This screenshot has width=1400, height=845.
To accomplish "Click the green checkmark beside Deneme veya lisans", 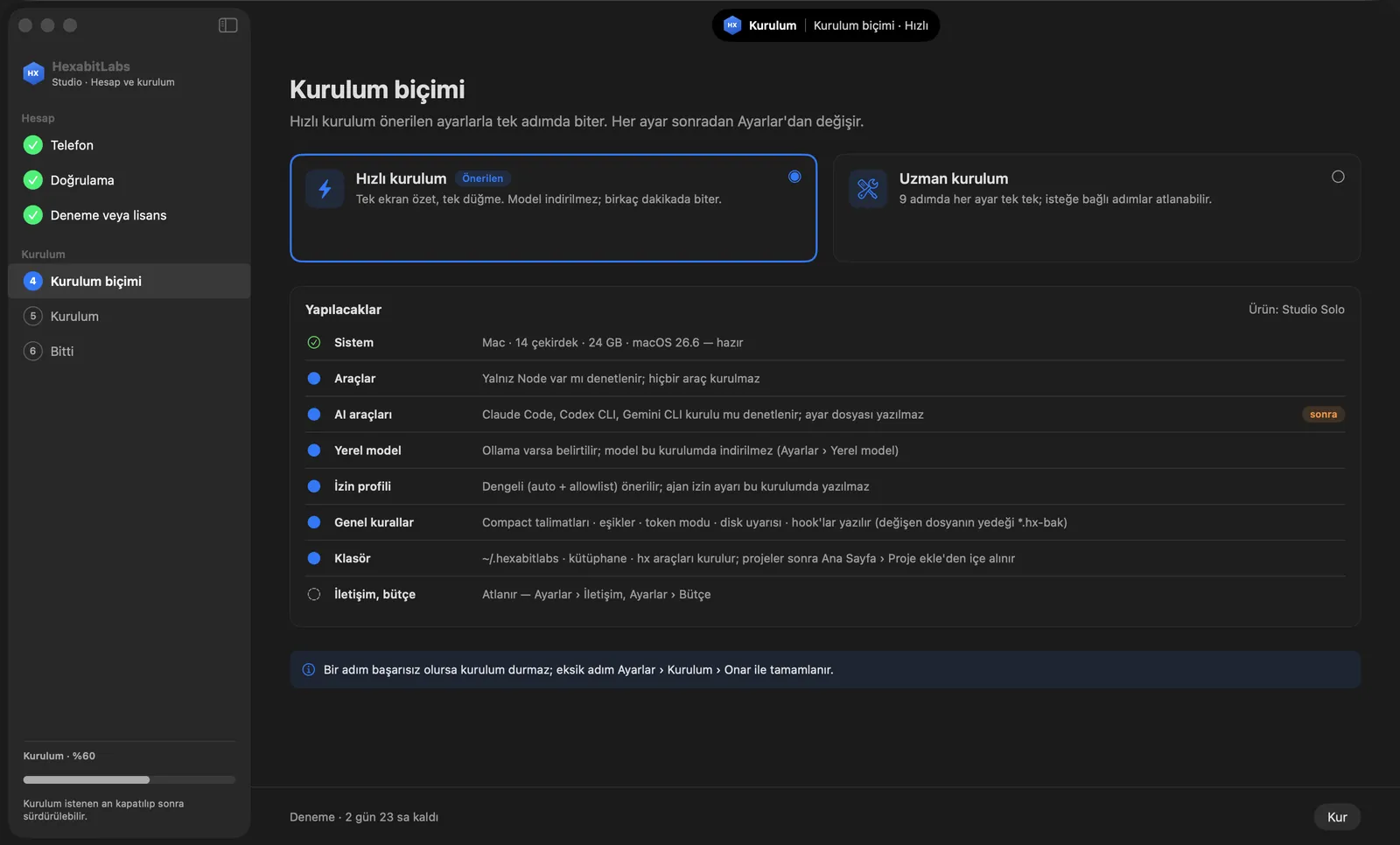I will (33, 215).
